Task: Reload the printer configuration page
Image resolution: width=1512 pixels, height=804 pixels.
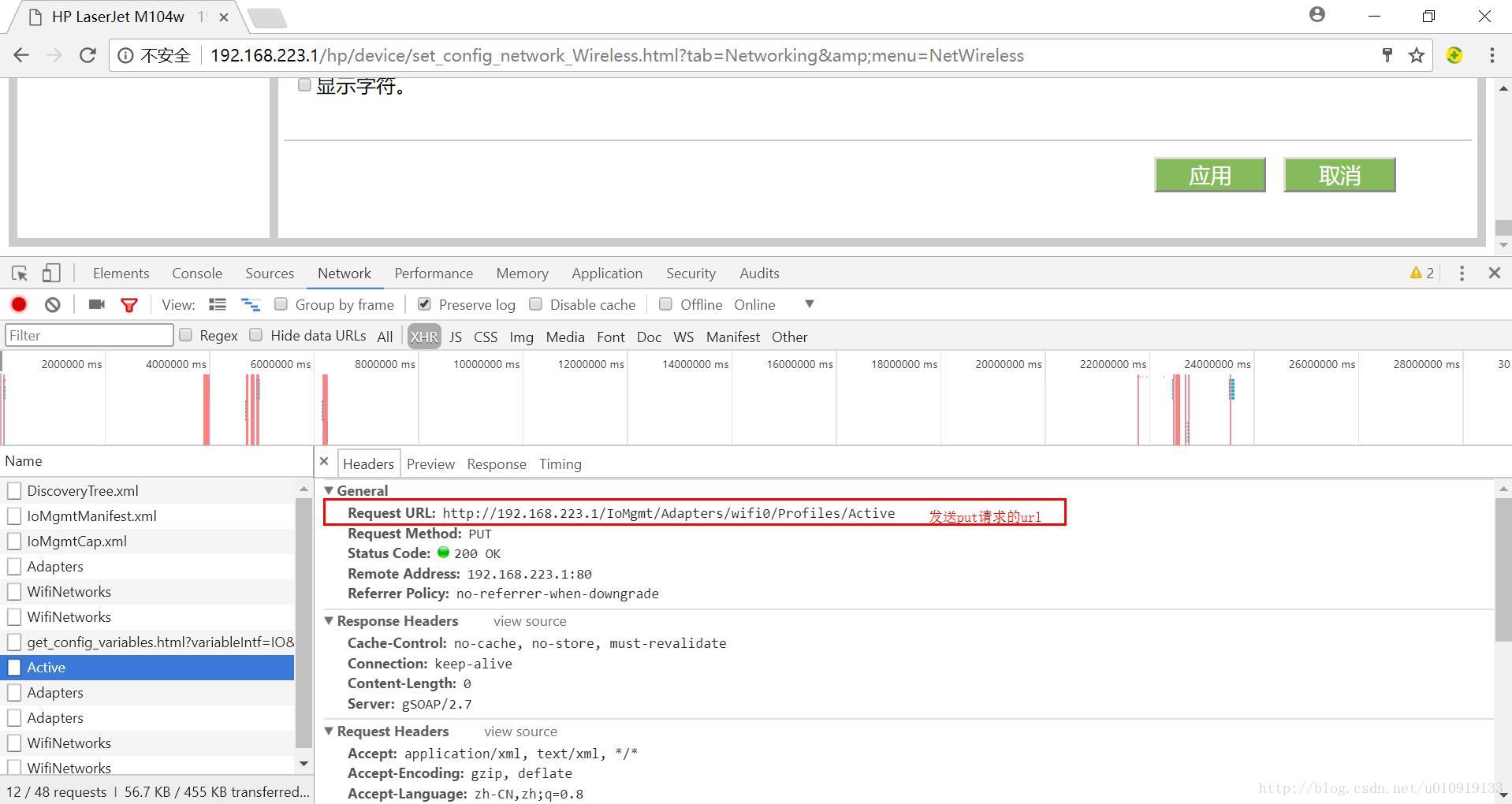Action: (x=88, y=55)
